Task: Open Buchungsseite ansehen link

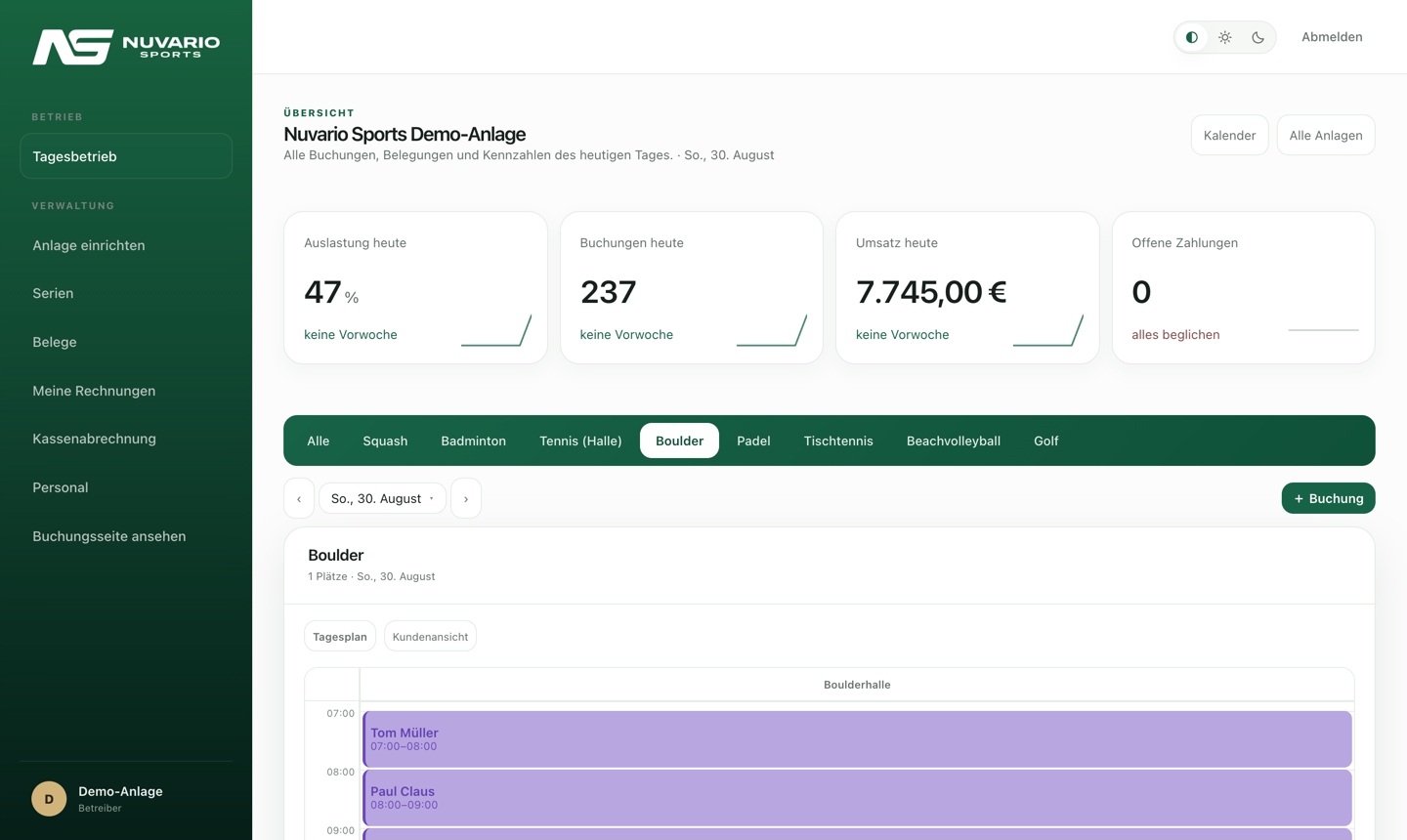Action: tap(126, 536)
